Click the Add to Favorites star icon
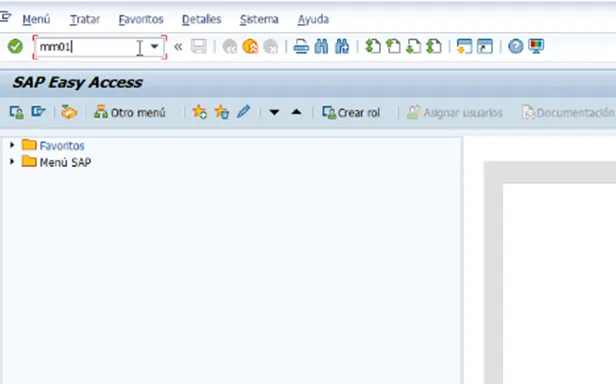Viewport: 616px width, 384px height. pyautogui.click(x=200, y=112)
